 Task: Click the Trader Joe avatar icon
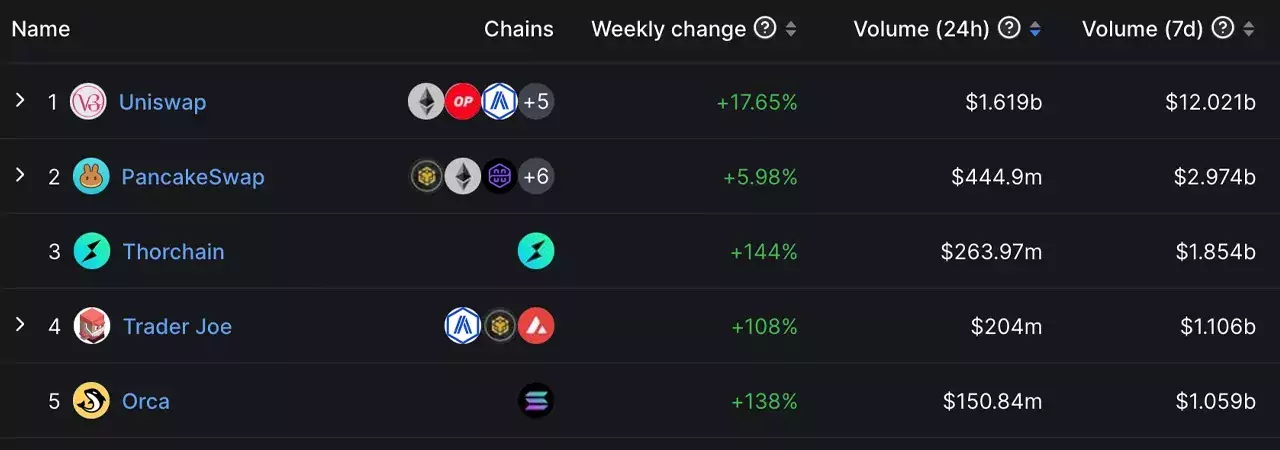pos(92,326)
